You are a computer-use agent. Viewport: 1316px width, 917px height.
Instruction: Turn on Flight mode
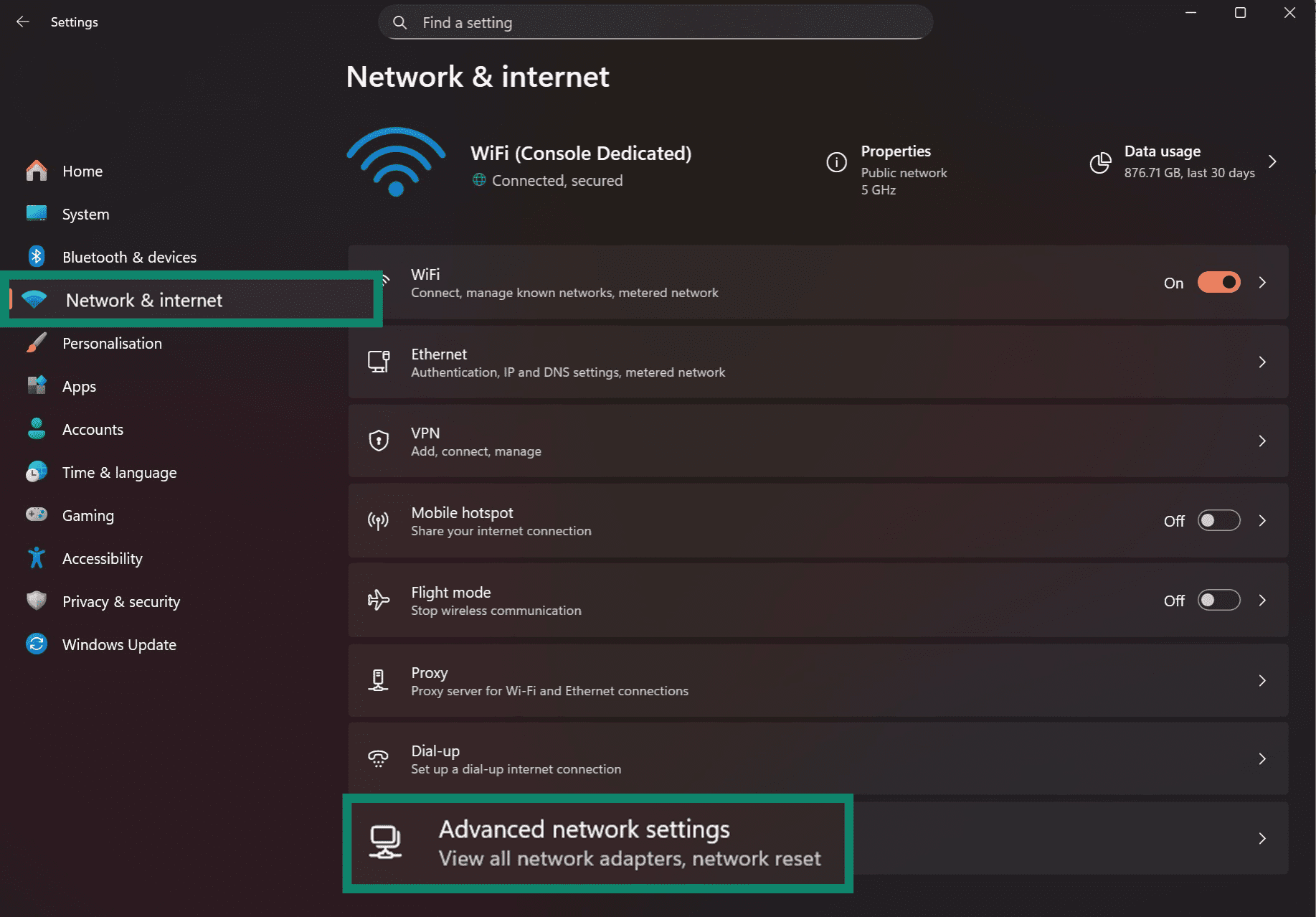1218,601
